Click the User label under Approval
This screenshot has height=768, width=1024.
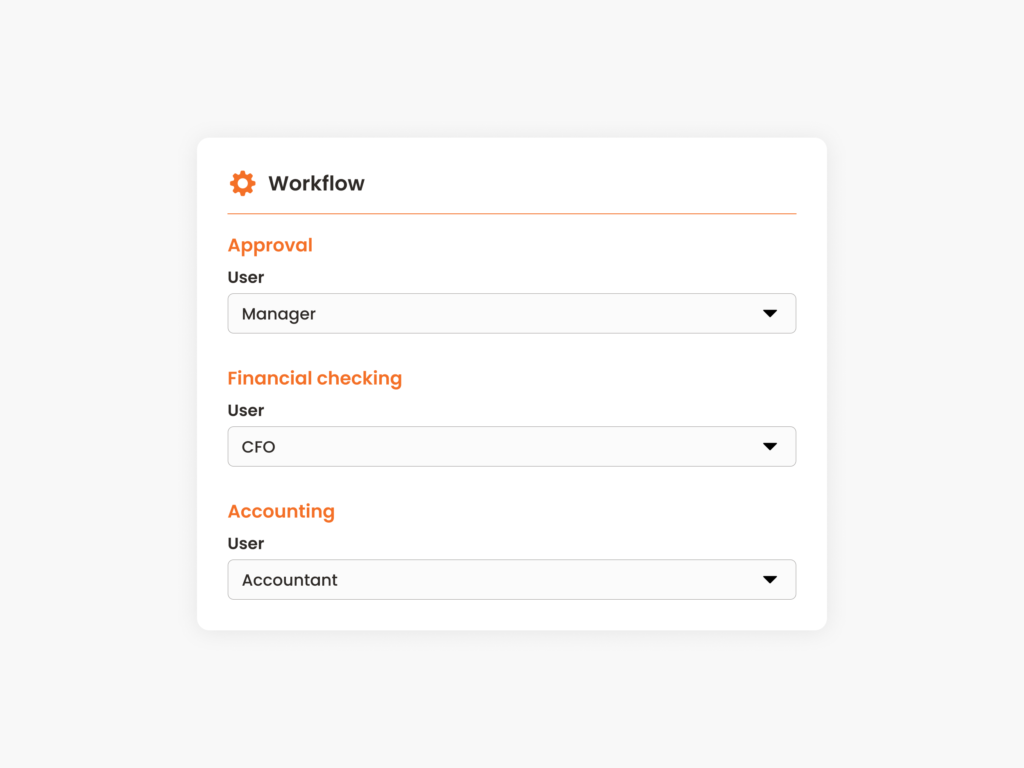[245, 277]
